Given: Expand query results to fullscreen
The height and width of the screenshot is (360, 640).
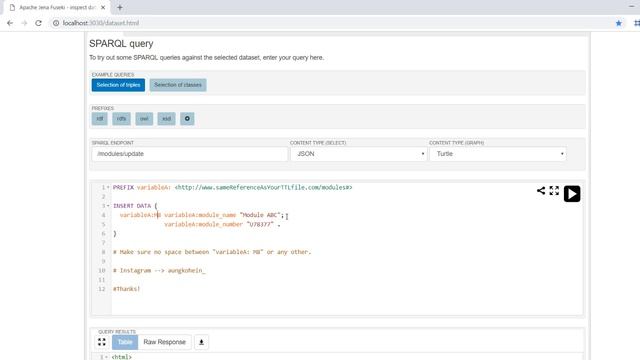Looking at the screenshot, I should 102,342.
